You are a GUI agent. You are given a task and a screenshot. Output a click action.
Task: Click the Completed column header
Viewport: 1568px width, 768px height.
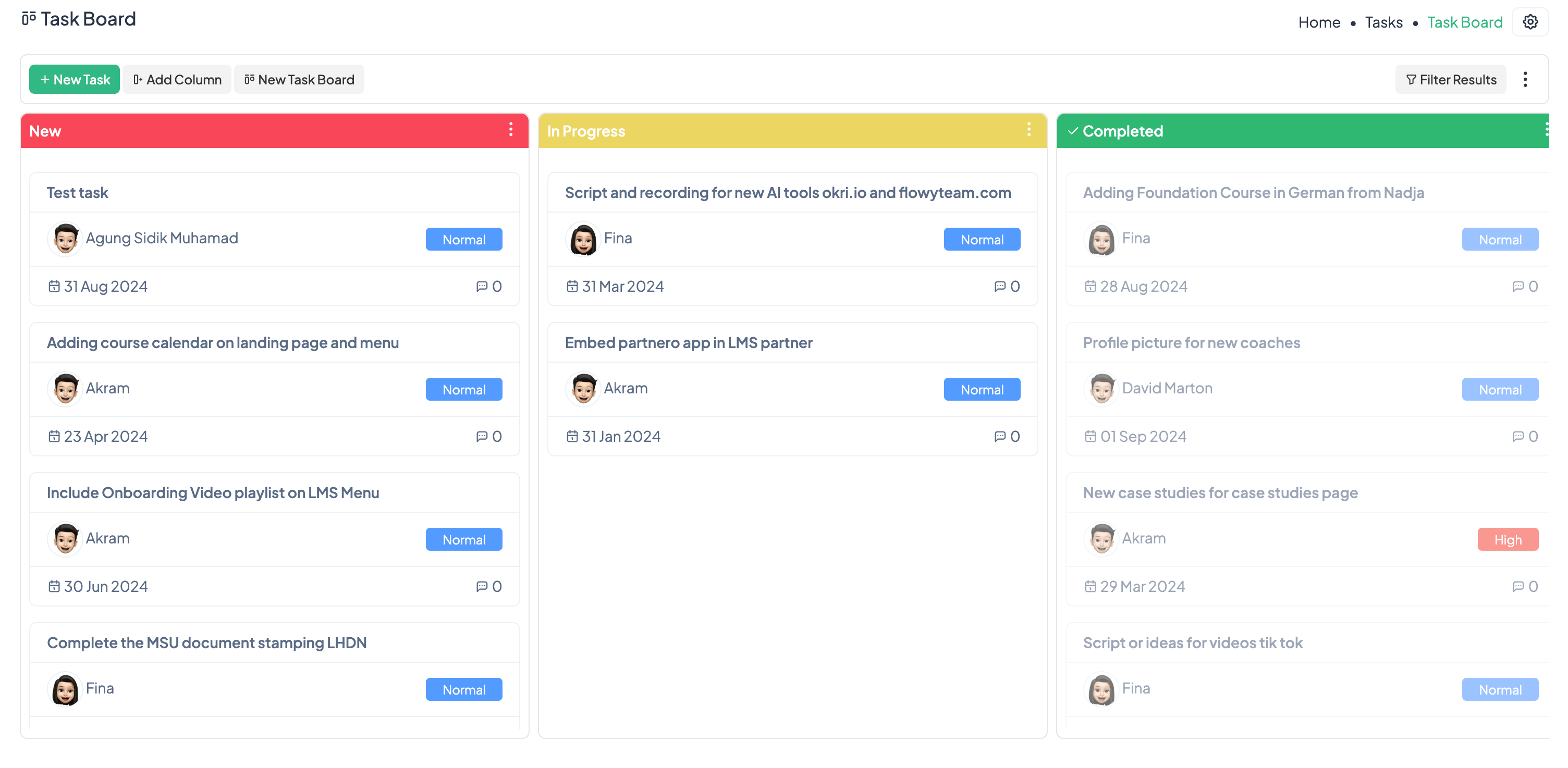click(1122, 131)
